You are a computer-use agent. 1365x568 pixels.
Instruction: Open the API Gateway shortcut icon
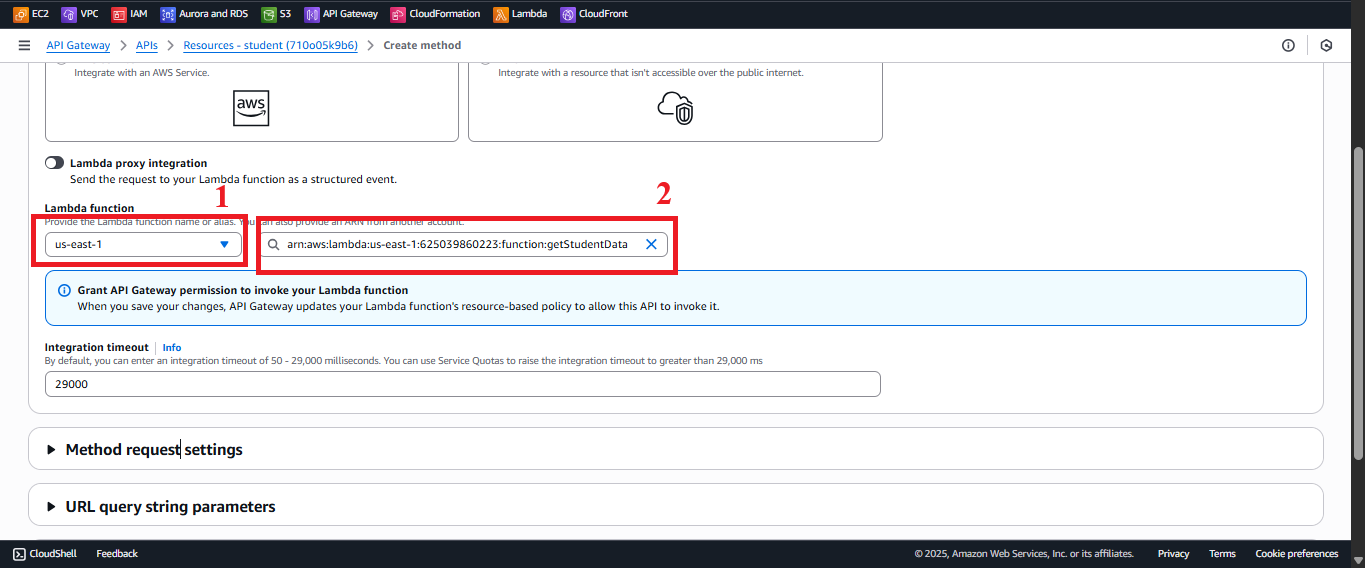point(312,14)
